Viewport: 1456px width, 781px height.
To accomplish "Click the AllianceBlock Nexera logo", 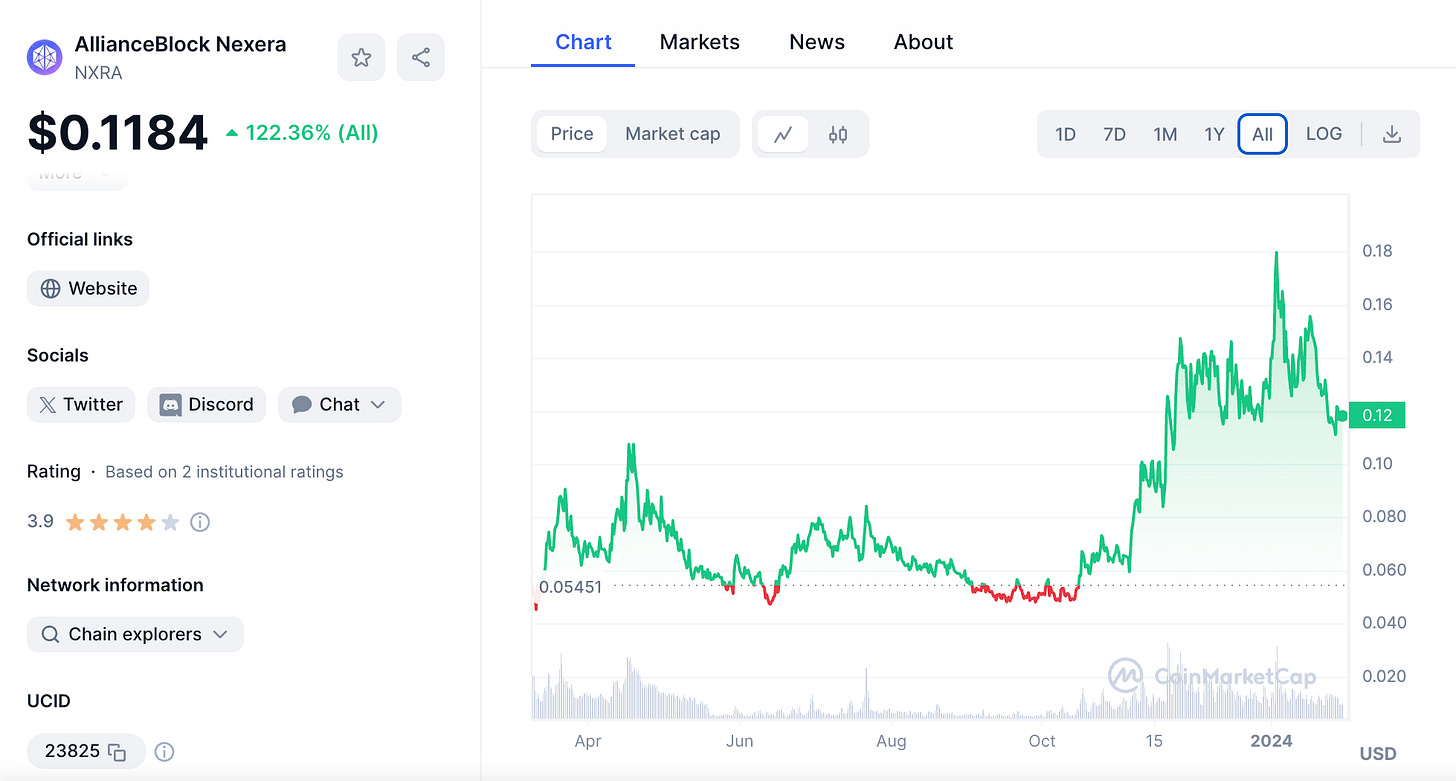I will click(x=45, y=58).
